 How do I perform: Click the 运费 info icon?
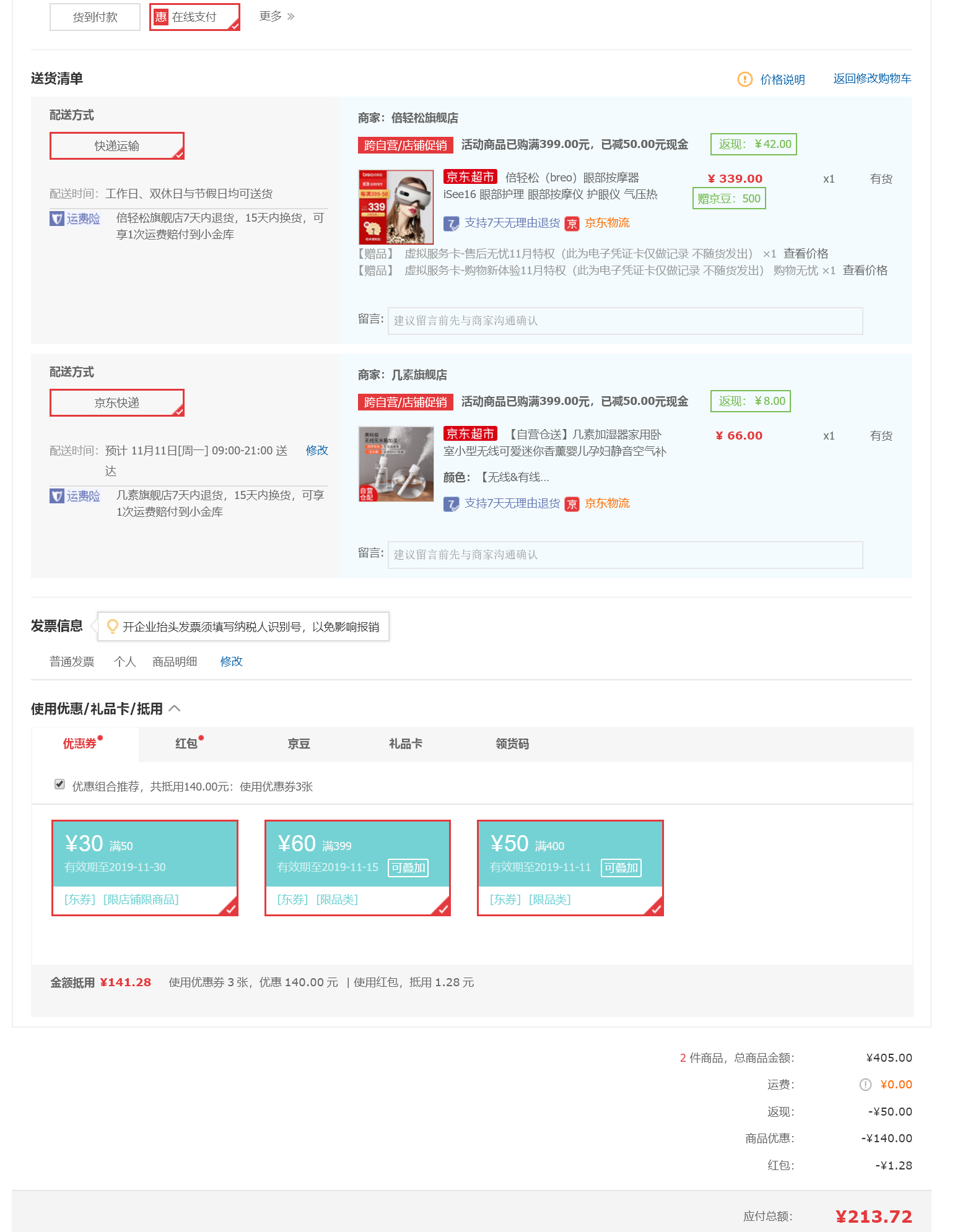pos(865,1085)
